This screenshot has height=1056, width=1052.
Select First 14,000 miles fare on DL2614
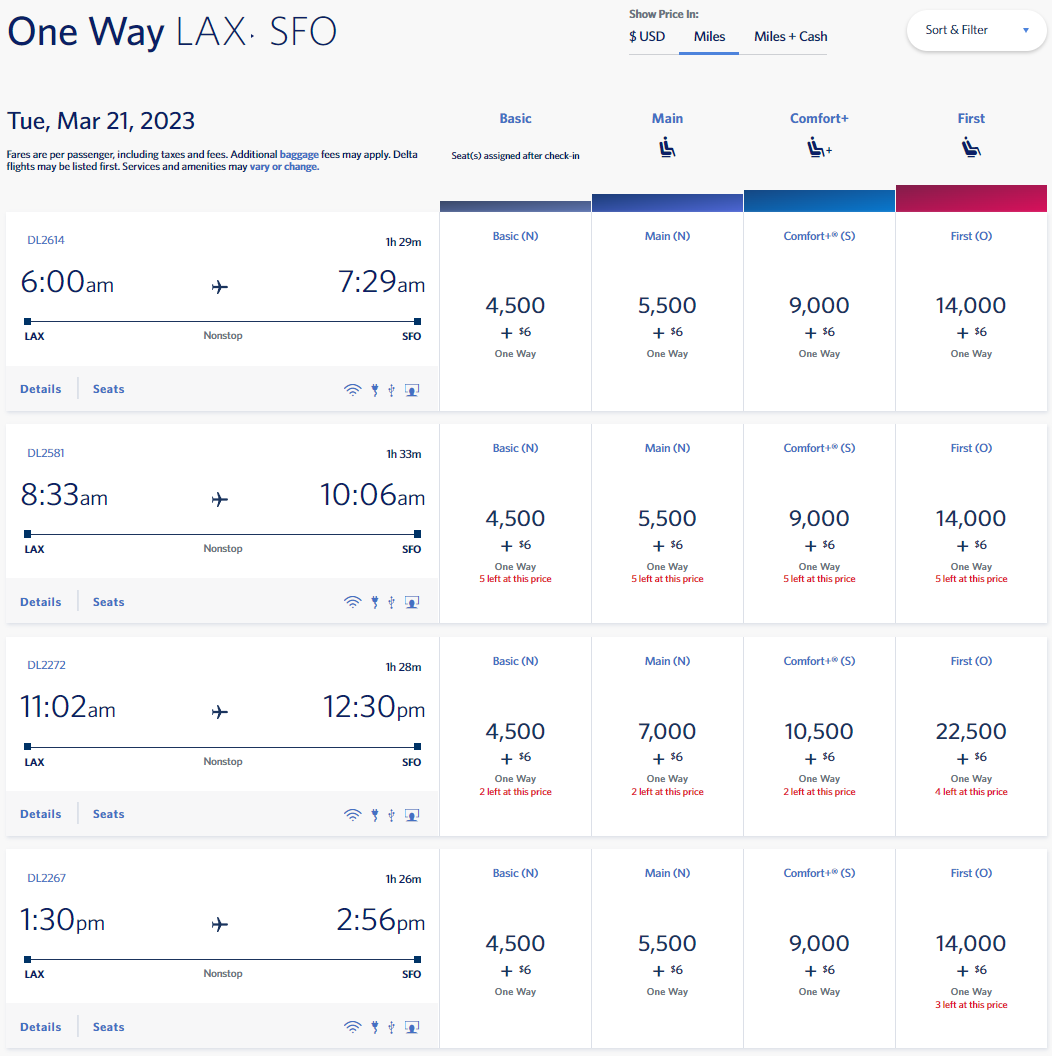click(x=971, y=312)
